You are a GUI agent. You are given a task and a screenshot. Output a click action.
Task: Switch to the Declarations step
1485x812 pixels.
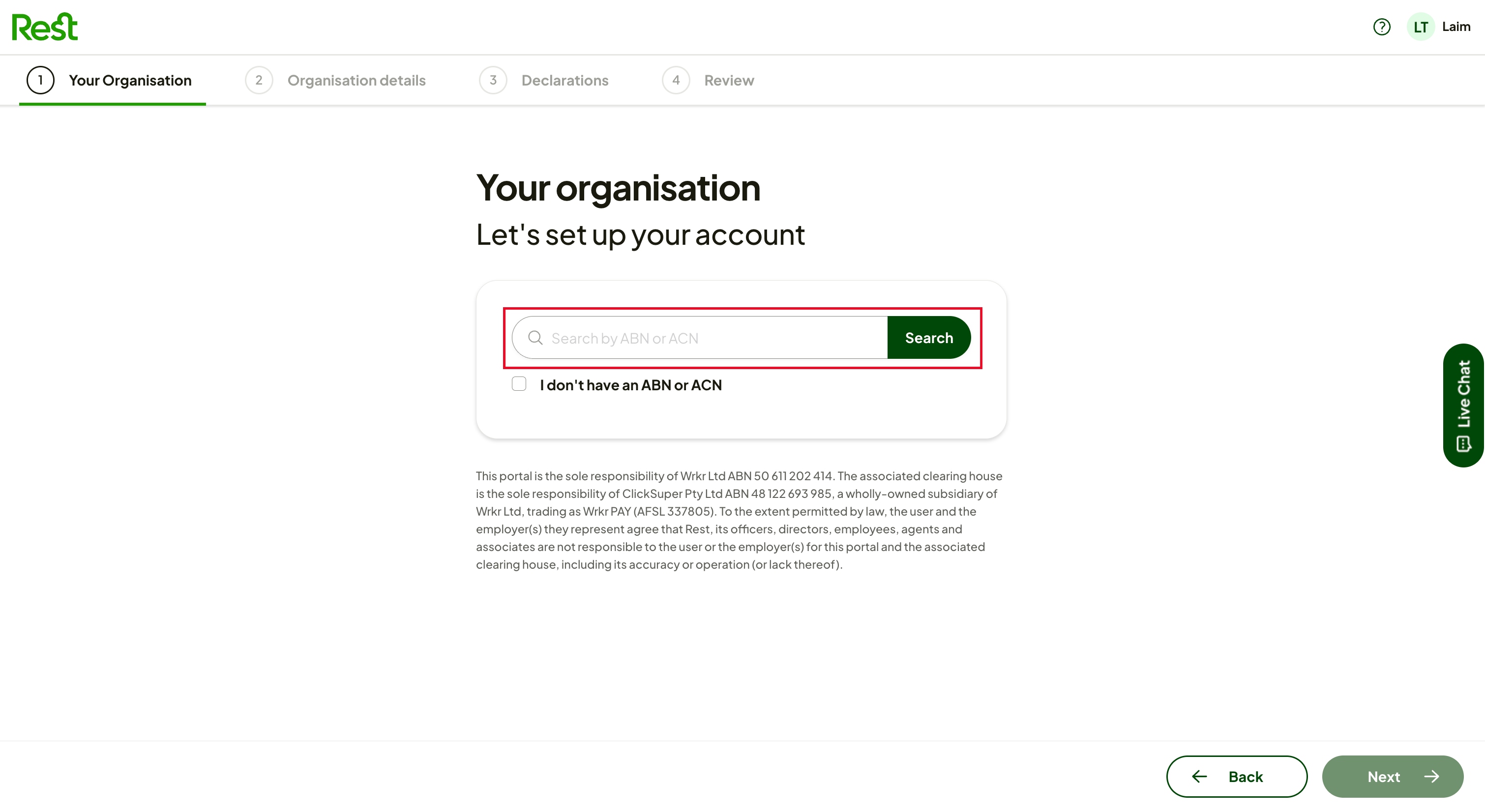[x=544, y=80]
